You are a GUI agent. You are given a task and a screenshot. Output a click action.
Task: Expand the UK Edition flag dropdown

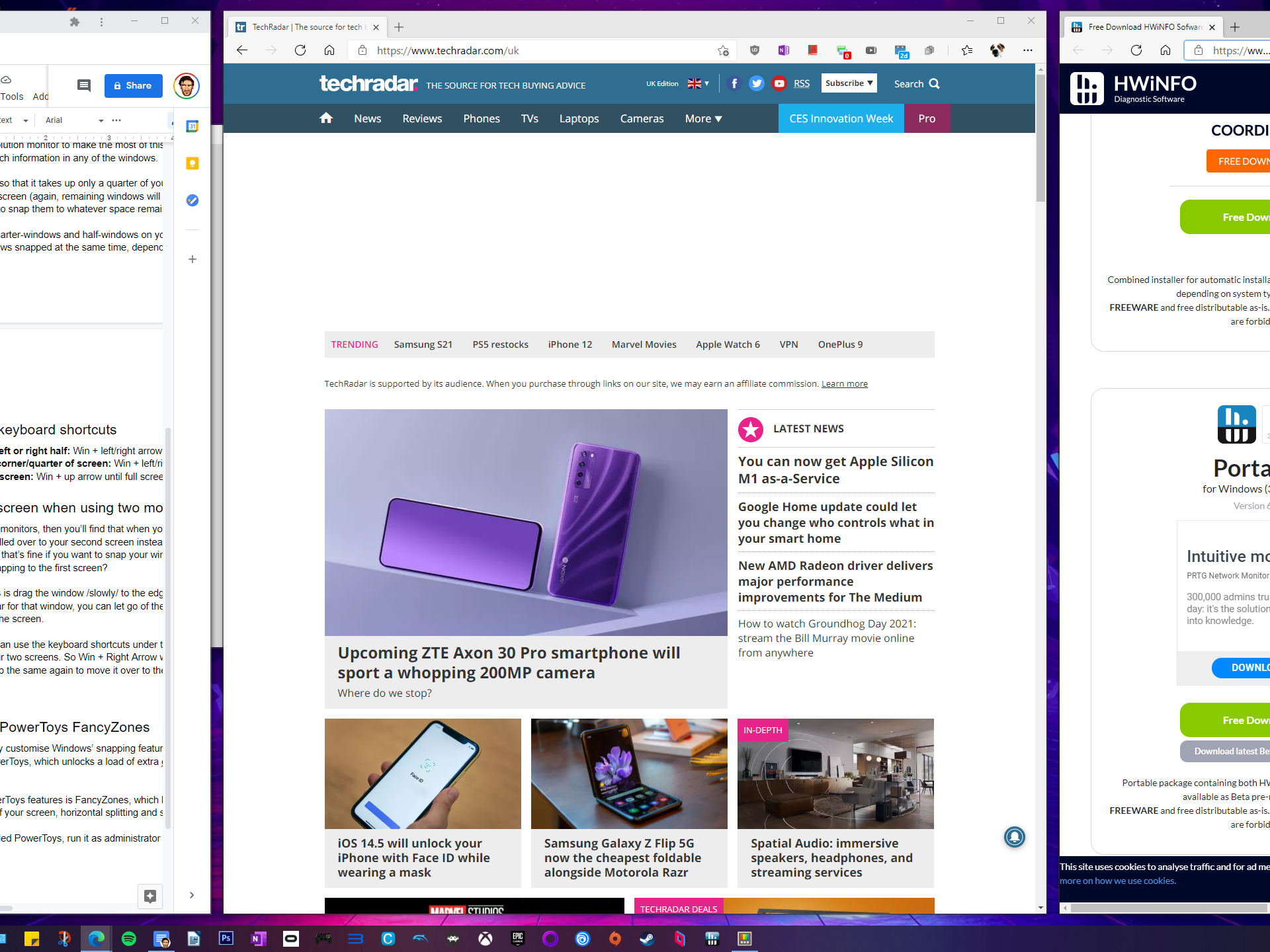pos(698,83)
